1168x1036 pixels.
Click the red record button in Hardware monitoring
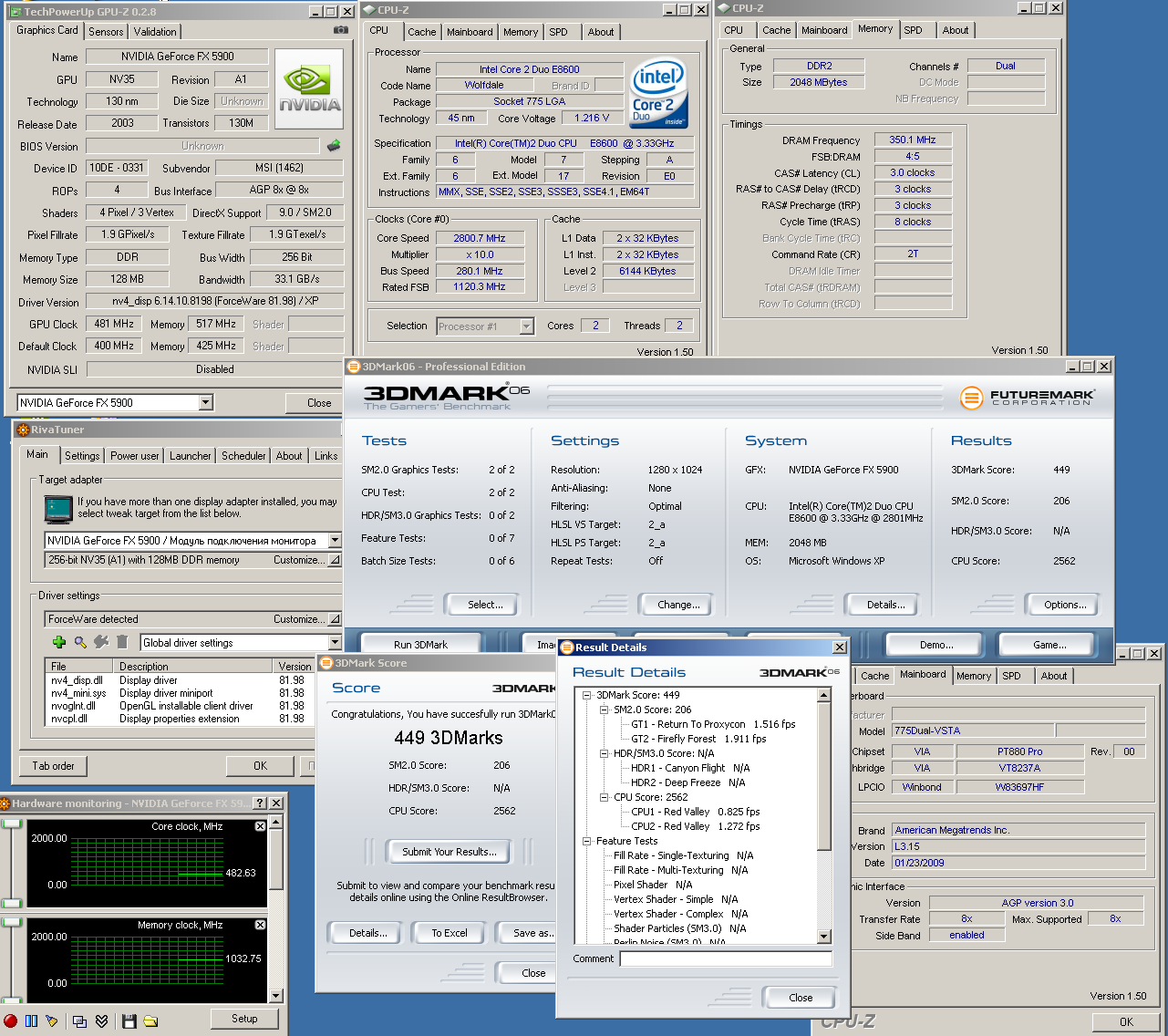click(x=10, y=1020)
